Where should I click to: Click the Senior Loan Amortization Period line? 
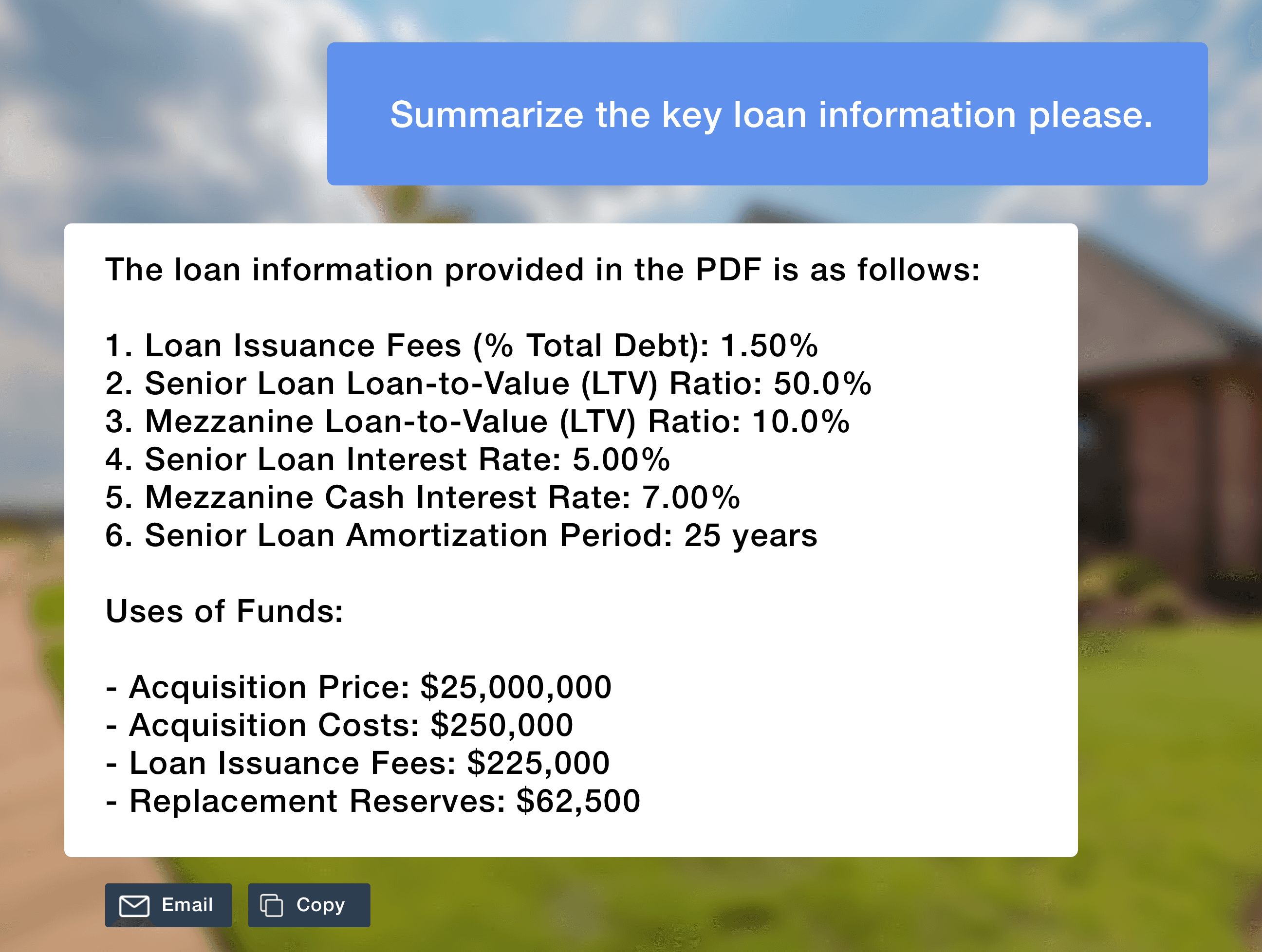[x=461, y=535]
